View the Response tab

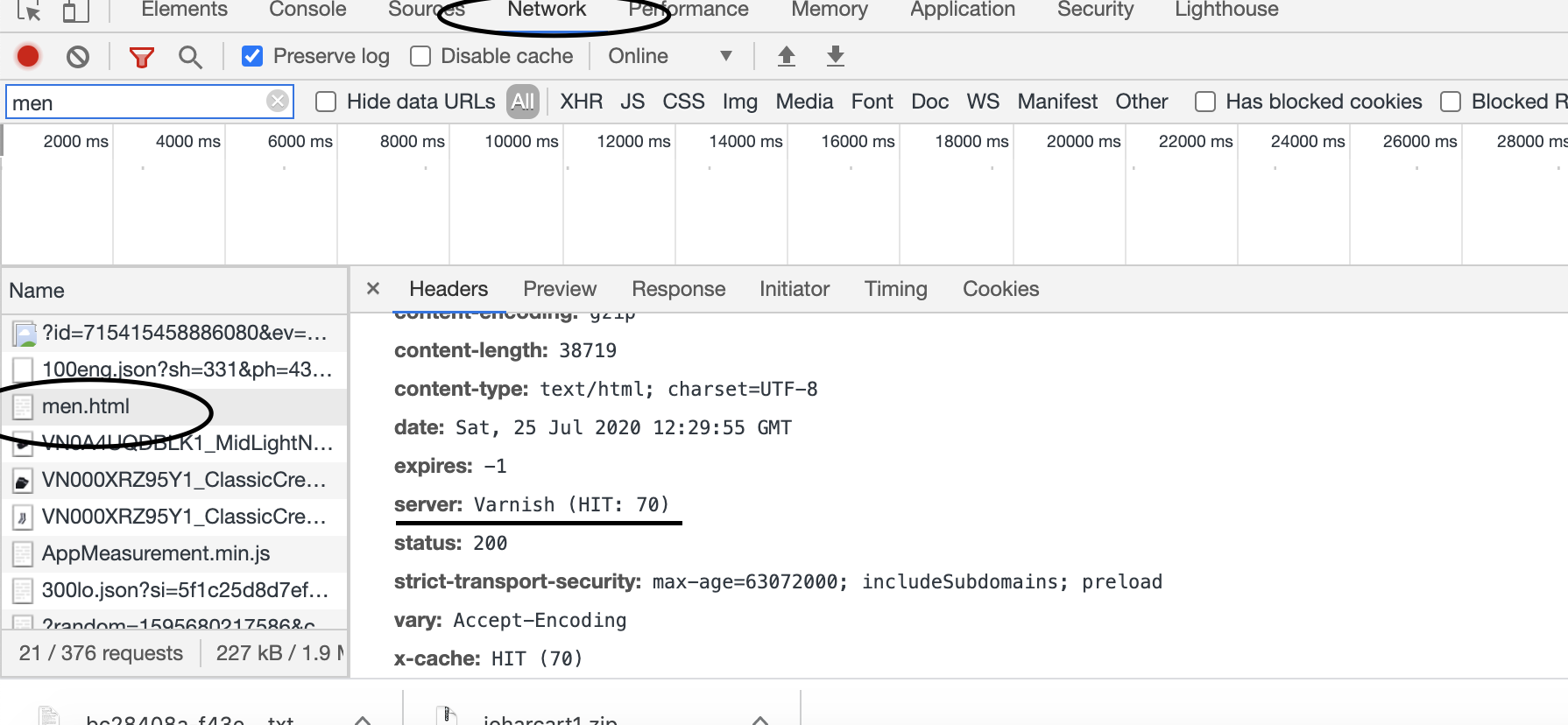[x=679, y=289]
